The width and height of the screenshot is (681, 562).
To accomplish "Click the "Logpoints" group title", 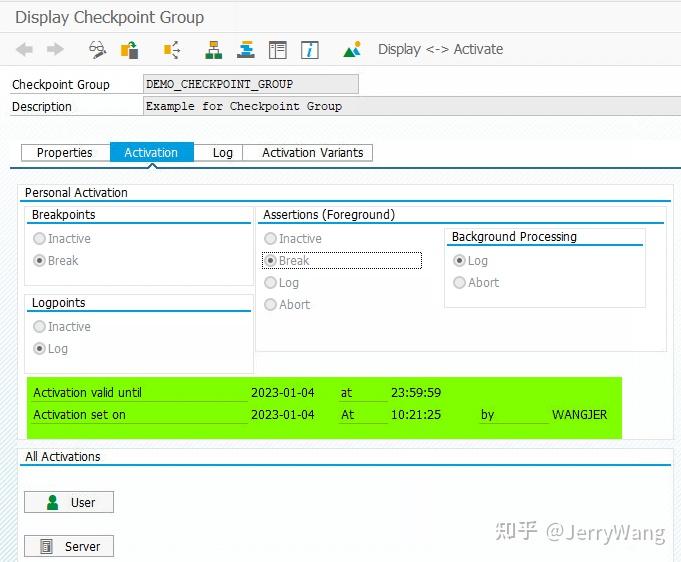I will pos(59,303).
